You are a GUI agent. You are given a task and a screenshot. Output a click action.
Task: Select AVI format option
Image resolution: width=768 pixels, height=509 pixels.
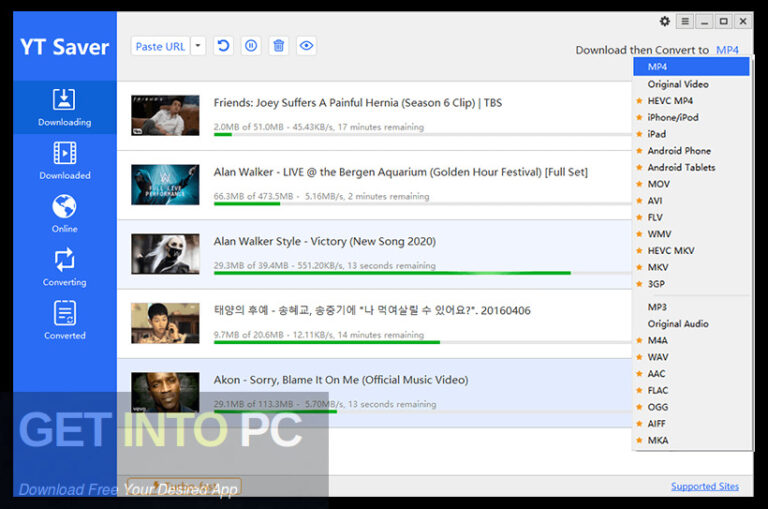(691, 200)
